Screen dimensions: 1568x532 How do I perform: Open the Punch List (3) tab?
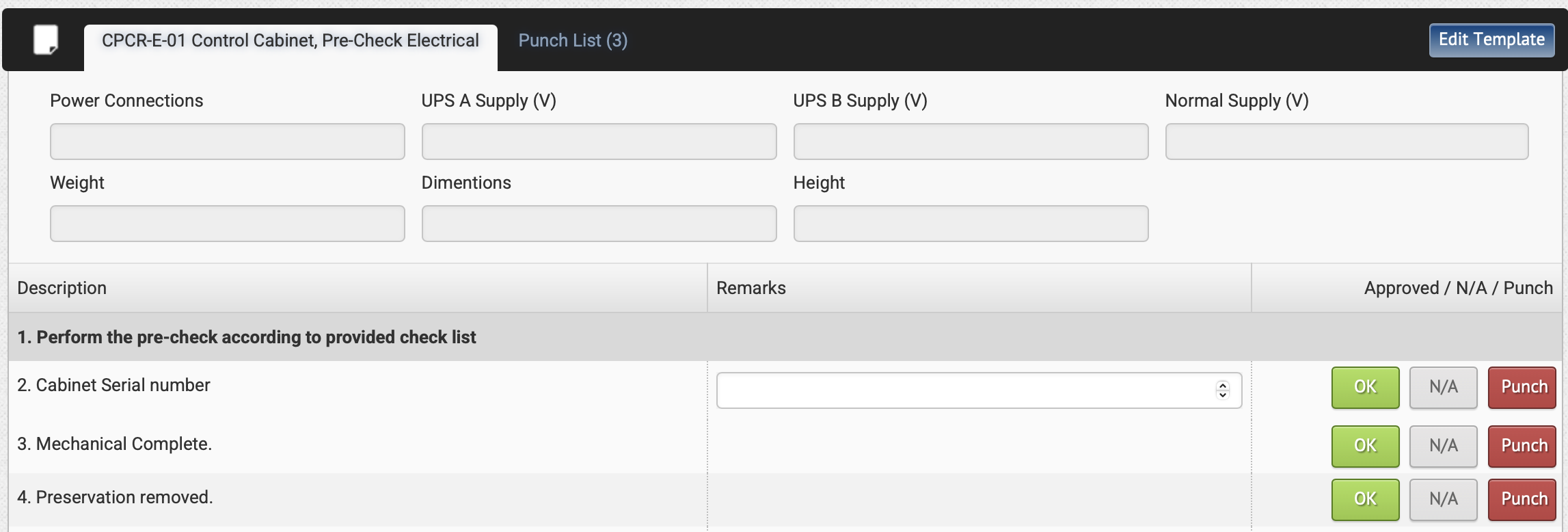[x=573, y=40]
